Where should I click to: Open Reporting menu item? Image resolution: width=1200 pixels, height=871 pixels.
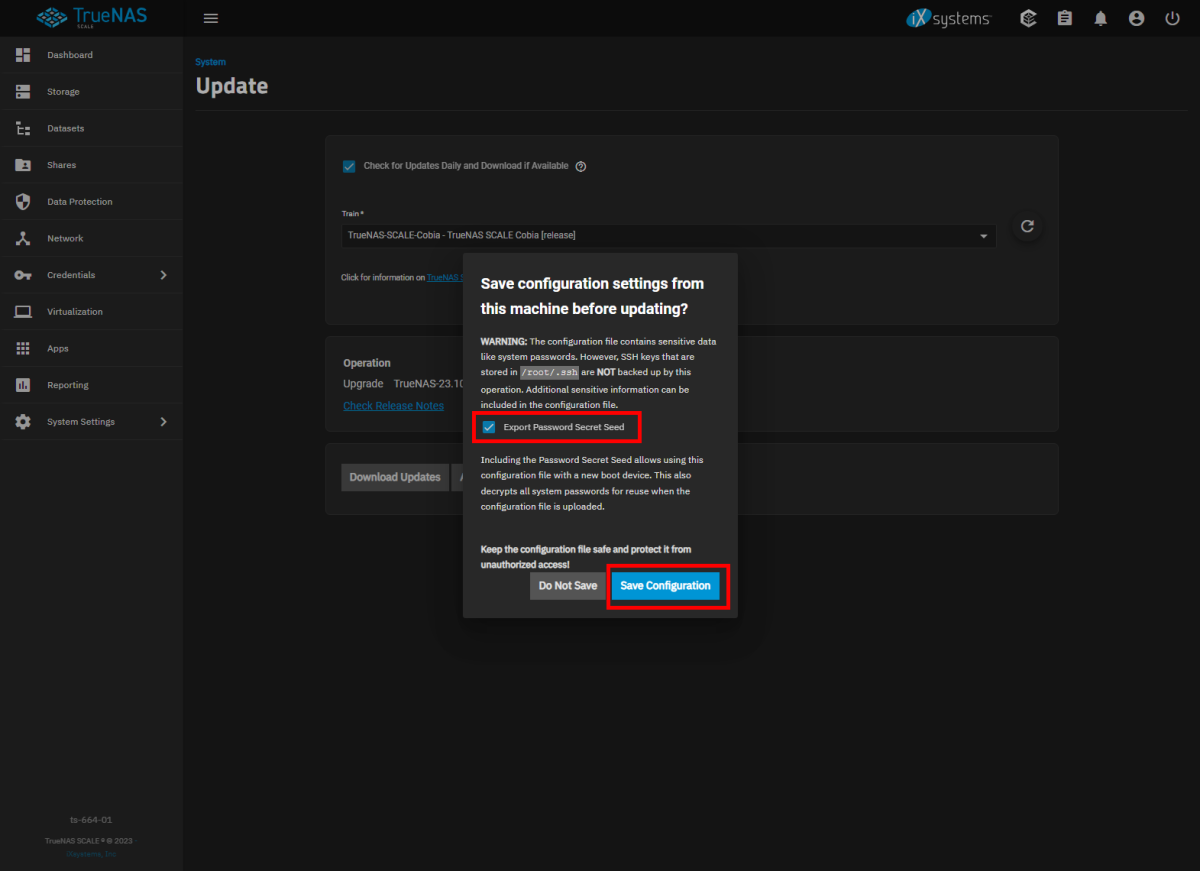point(91,385)
